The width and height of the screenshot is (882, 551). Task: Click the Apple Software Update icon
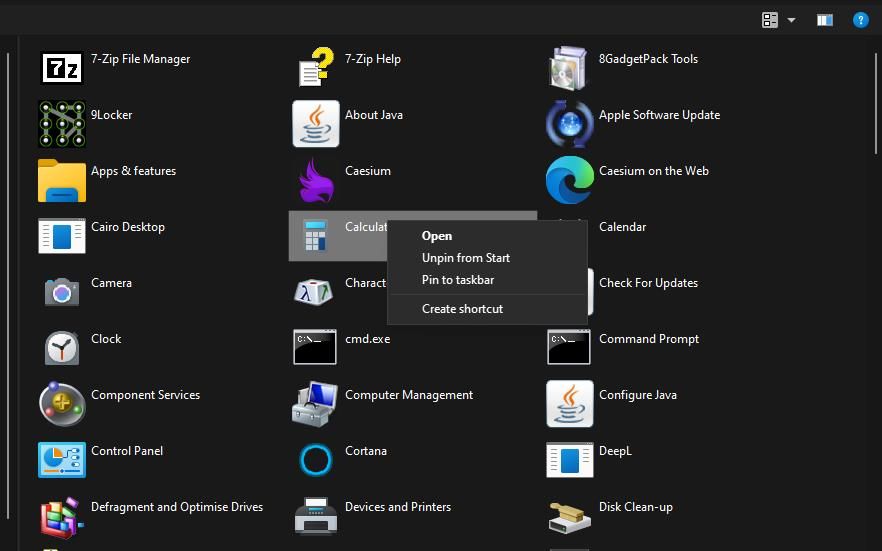[569, 123]
